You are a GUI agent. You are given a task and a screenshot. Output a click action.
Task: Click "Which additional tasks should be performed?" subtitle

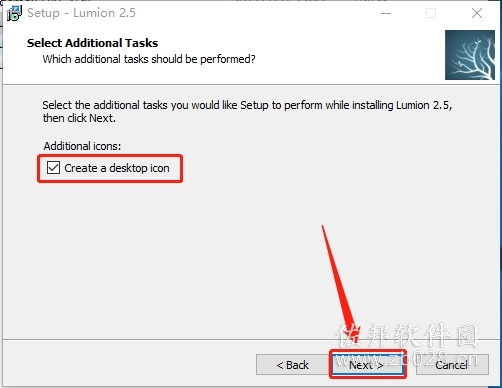pos(149,59)
